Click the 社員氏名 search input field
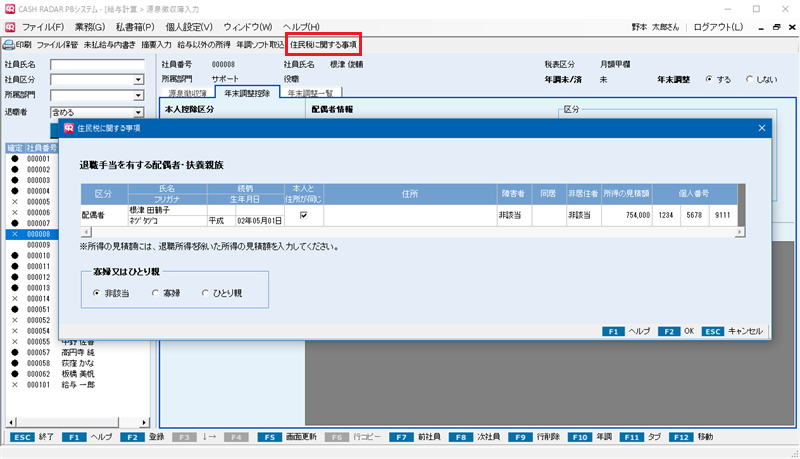 [97, 64]
